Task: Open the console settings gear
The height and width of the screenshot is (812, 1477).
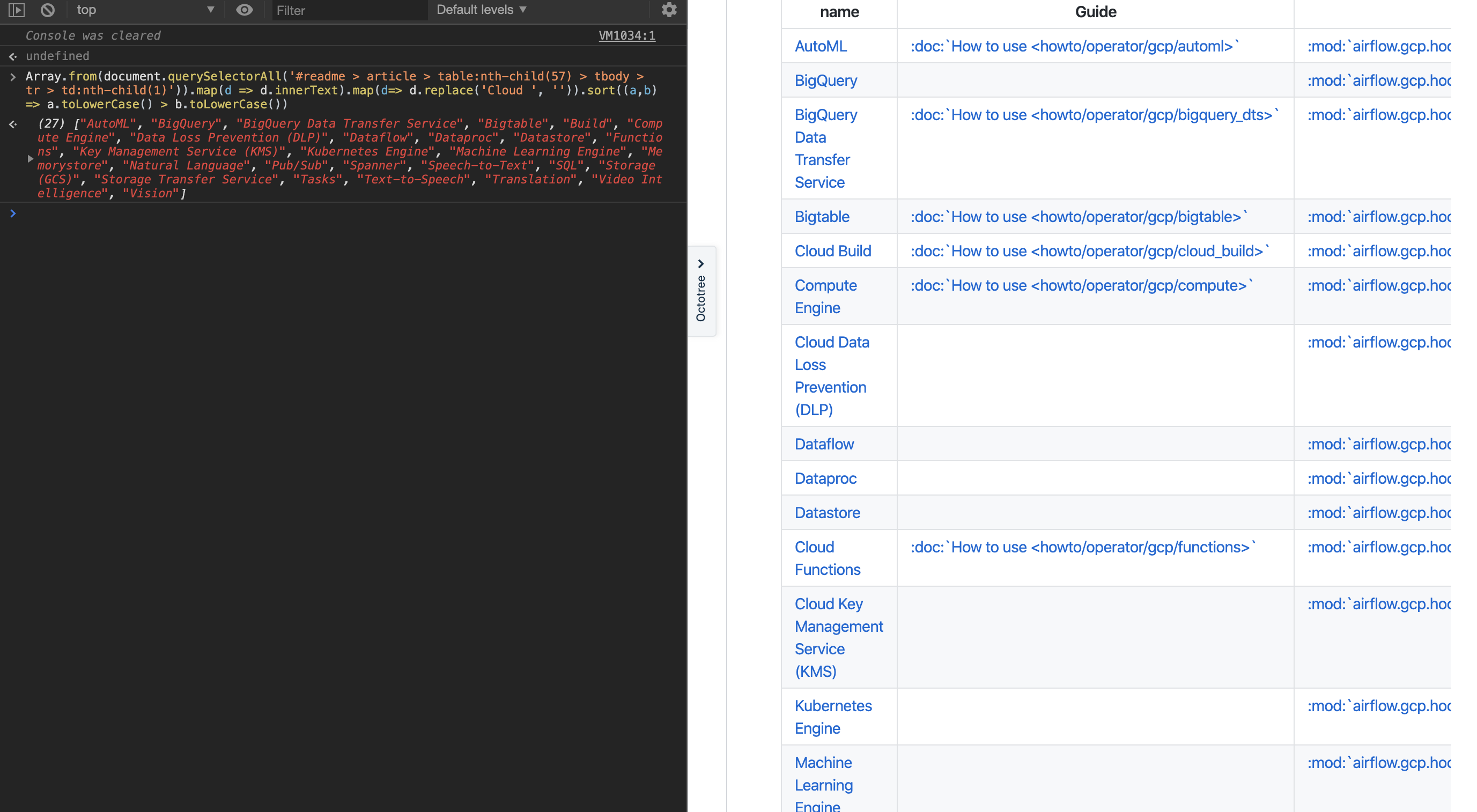Action: pyautogui.click(x=669, y=10)
